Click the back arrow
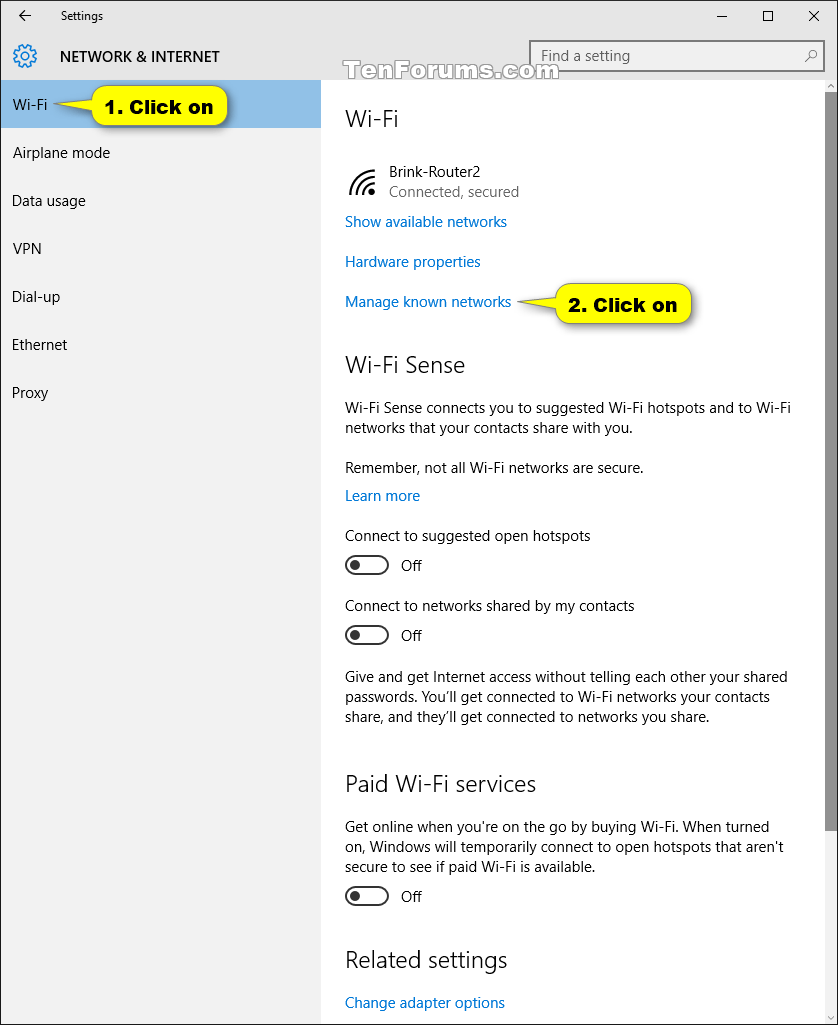The width and height of the screenshot is (838, 1025). pos(24,16)
